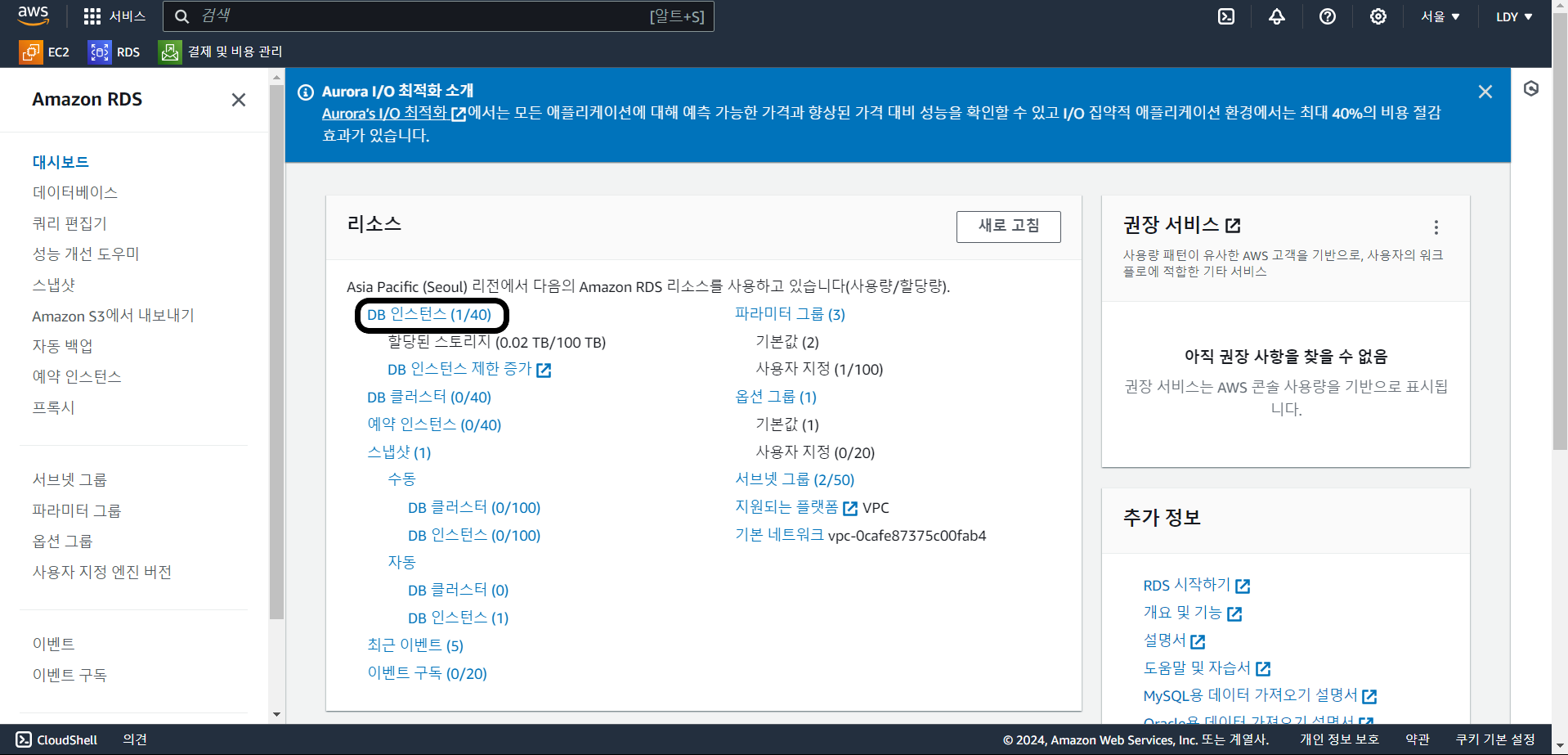This screenshot has width=1568, height=755.
Task: Select 프록시 in the sidebar
Action: click(x=53, y=407)
